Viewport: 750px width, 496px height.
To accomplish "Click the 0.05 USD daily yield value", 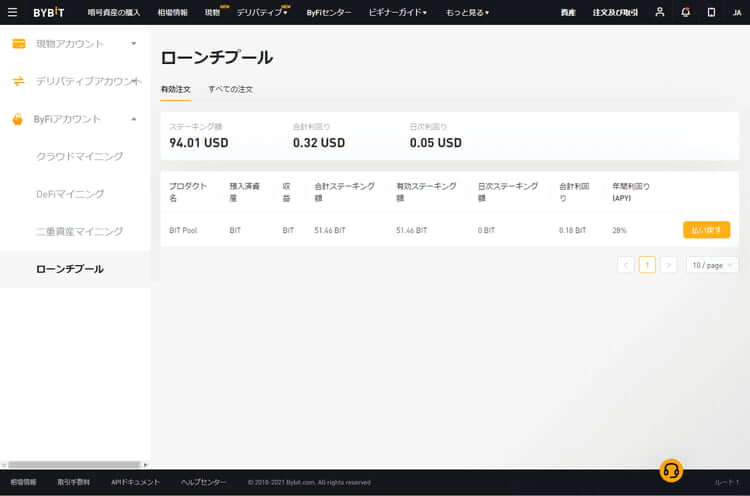I will tap(436, 143).
